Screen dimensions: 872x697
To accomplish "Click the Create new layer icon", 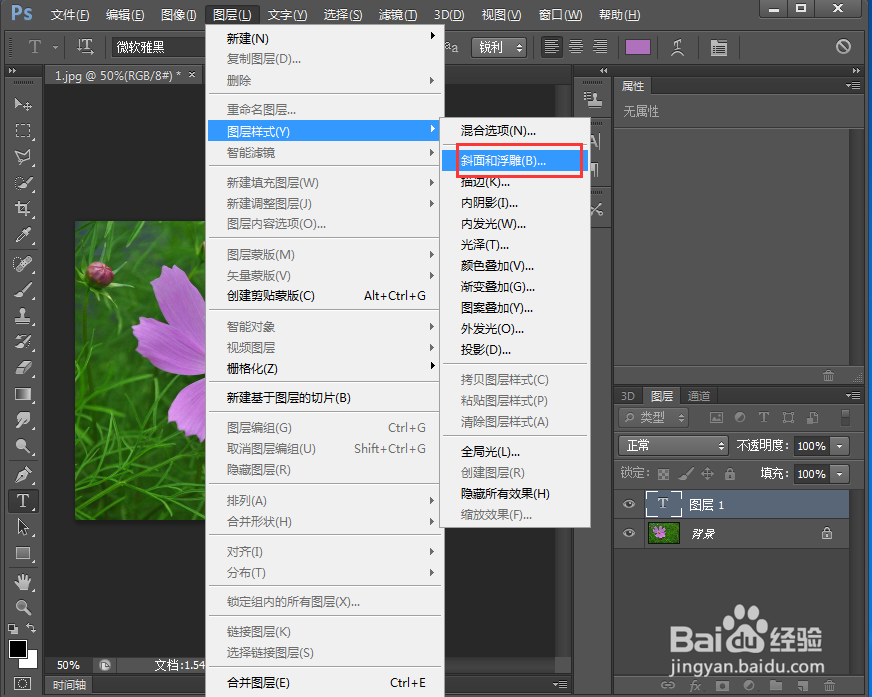I will (802, 686).
